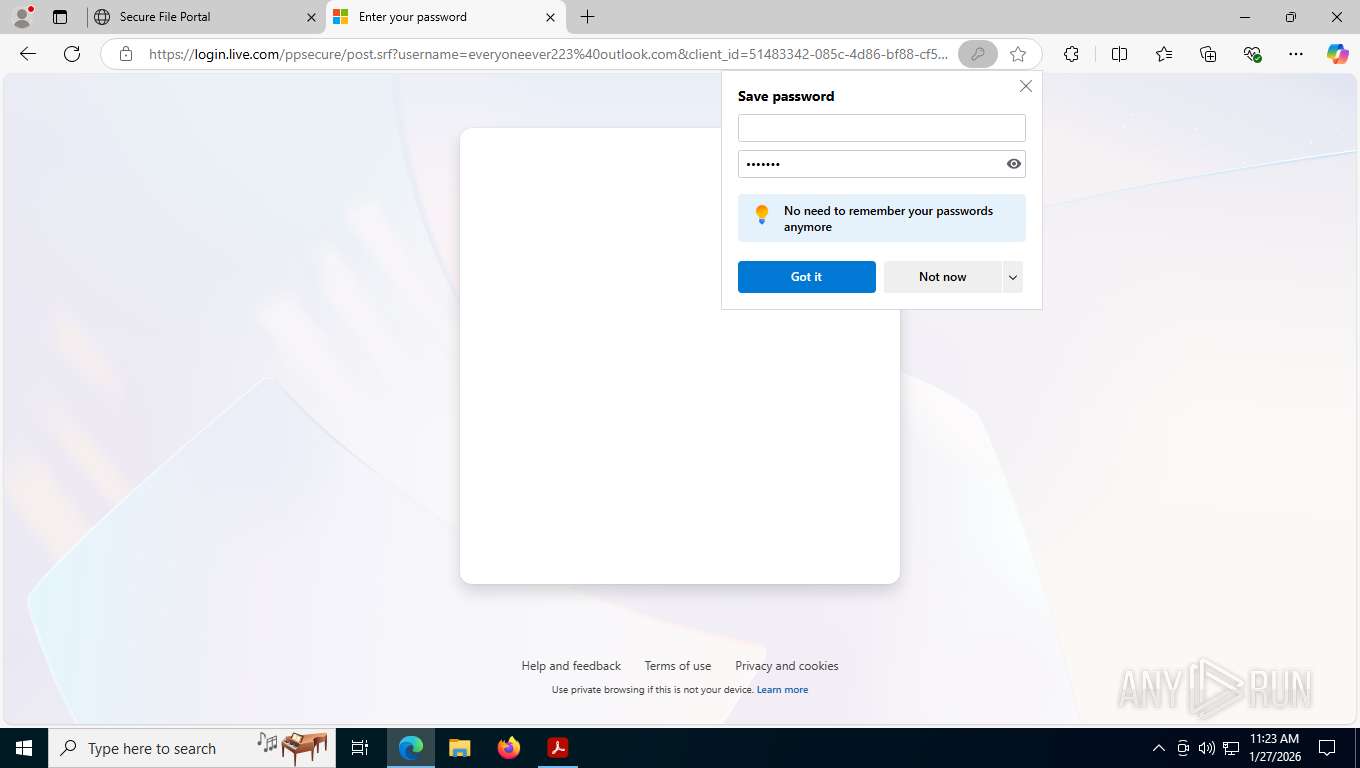Close the Save password popup
Image resolution: width=1360 pixels, height=768 pixels.
[x=1025, y=86]
